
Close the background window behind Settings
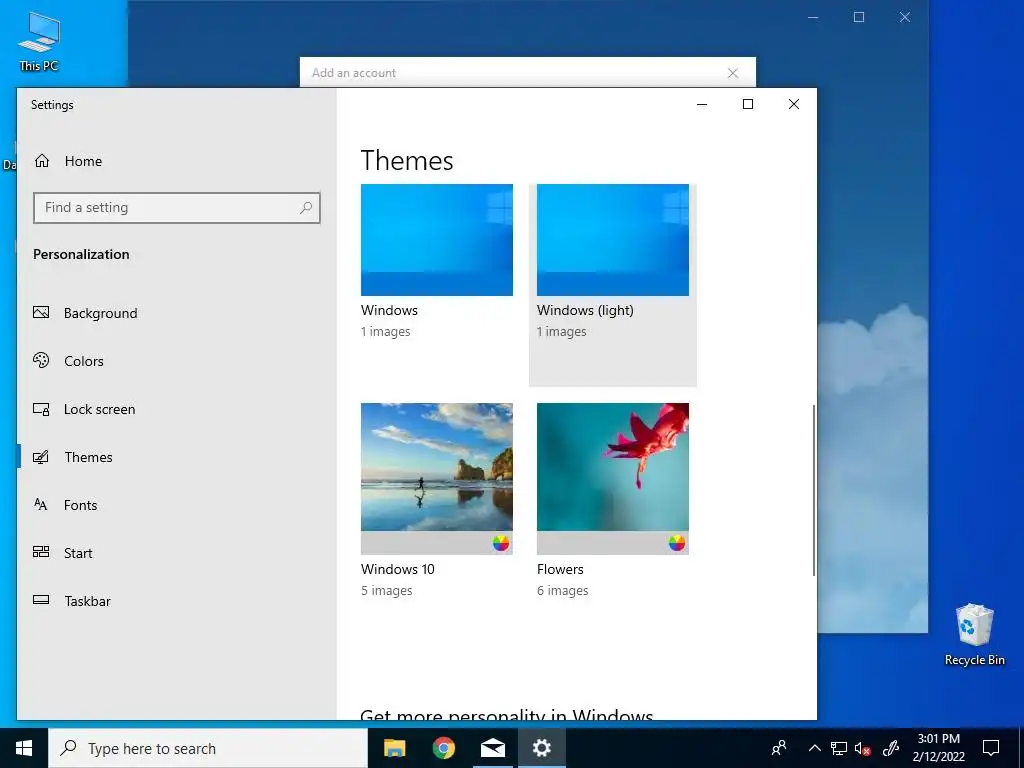tap(904, 17)
